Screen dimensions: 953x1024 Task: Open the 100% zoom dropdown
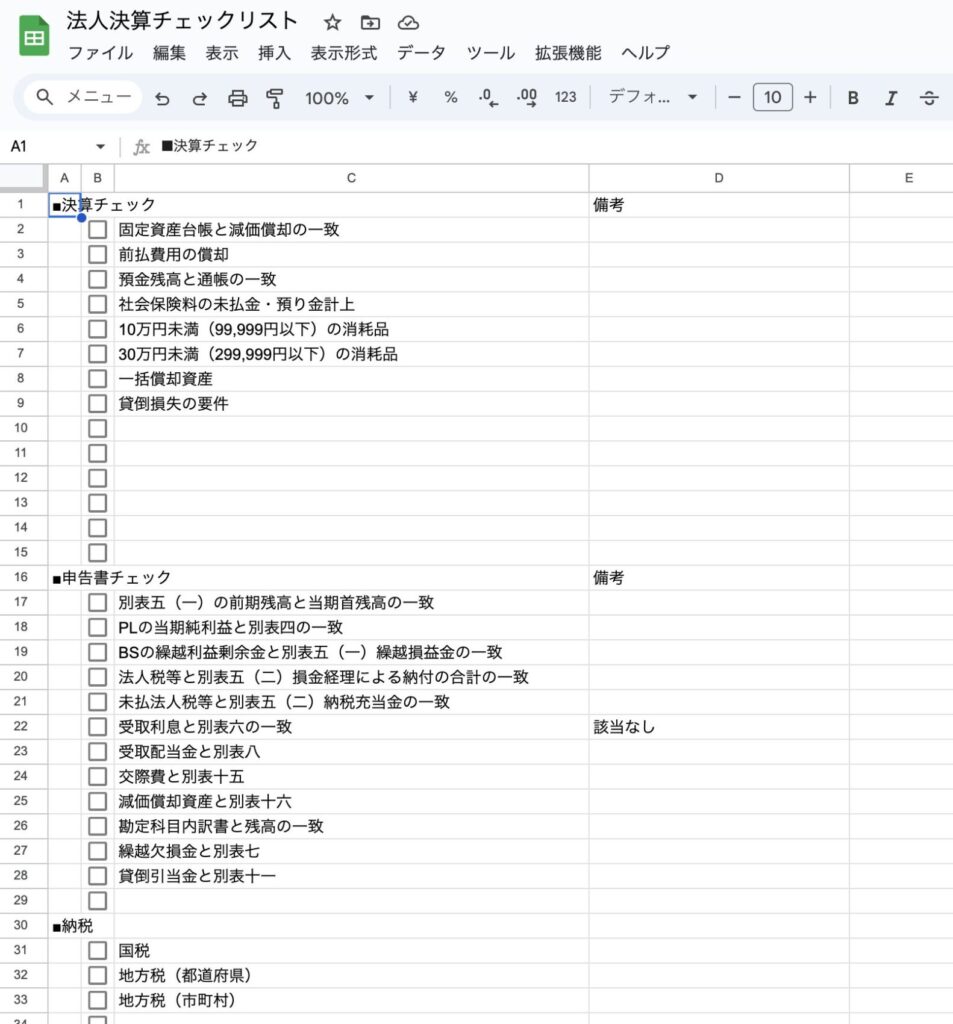(339, 98)
